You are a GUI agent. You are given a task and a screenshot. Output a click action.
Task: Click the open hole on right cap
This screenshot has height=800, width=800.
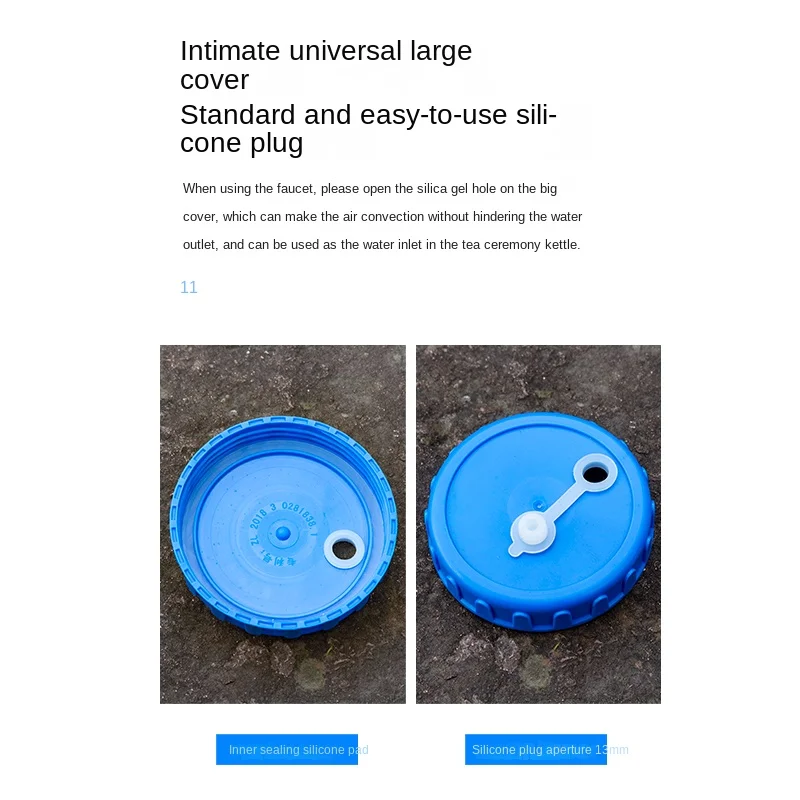click(595, 474)
